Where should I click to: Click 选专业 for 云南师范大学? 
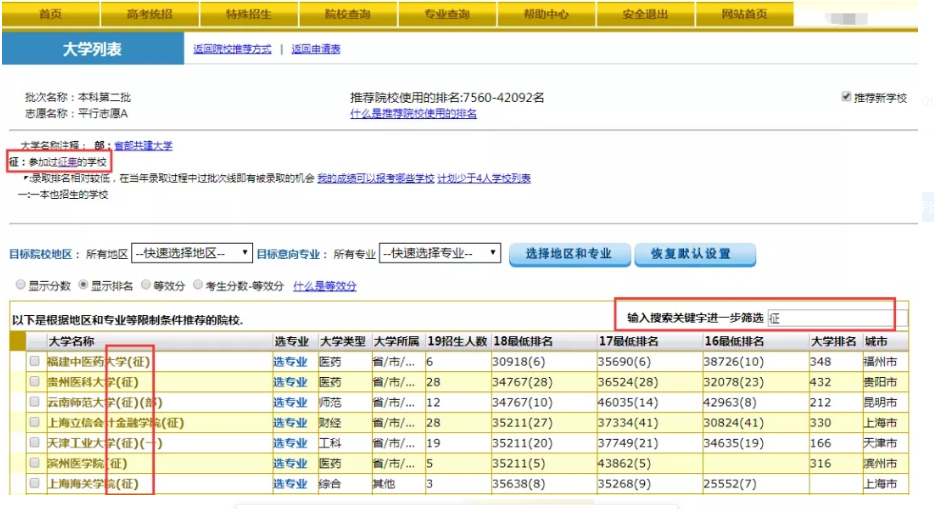(290, 402)
